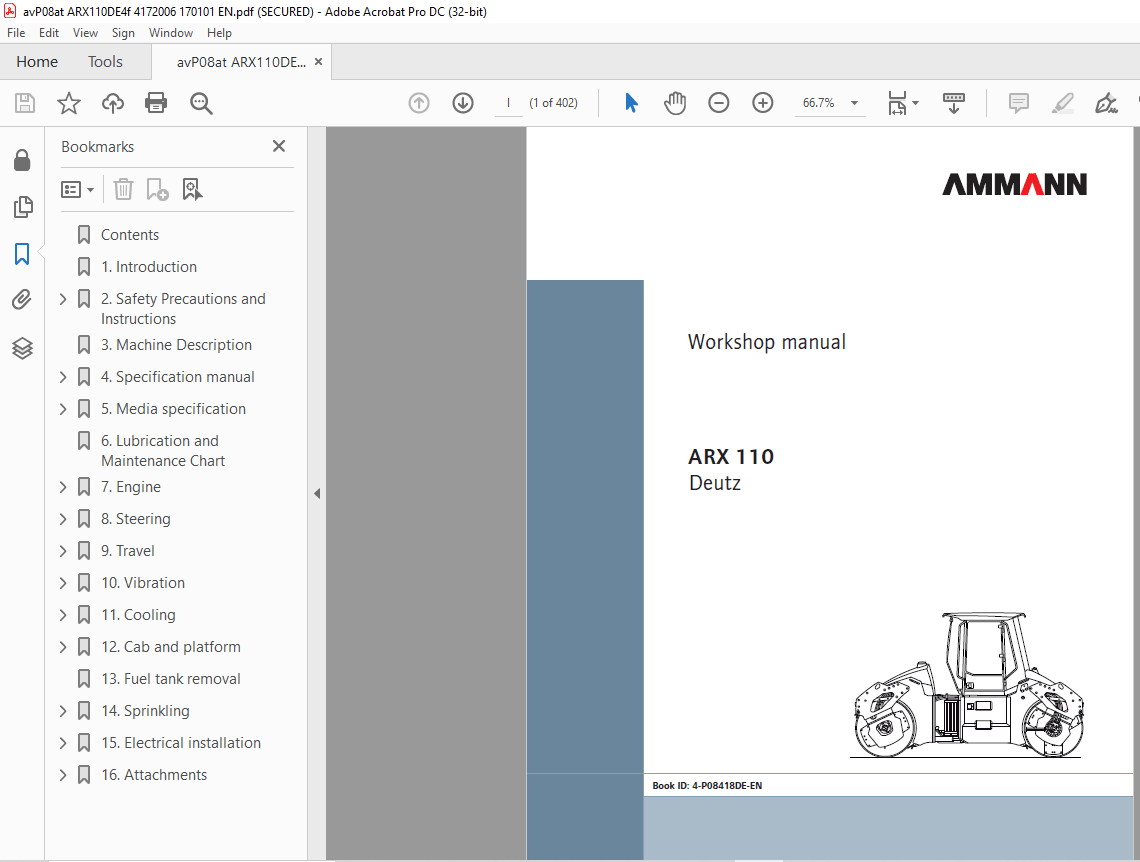The height and width of the screenshot is (862, 1140).
Task: Open the Attachments panel
Action: tap(22, 299)
